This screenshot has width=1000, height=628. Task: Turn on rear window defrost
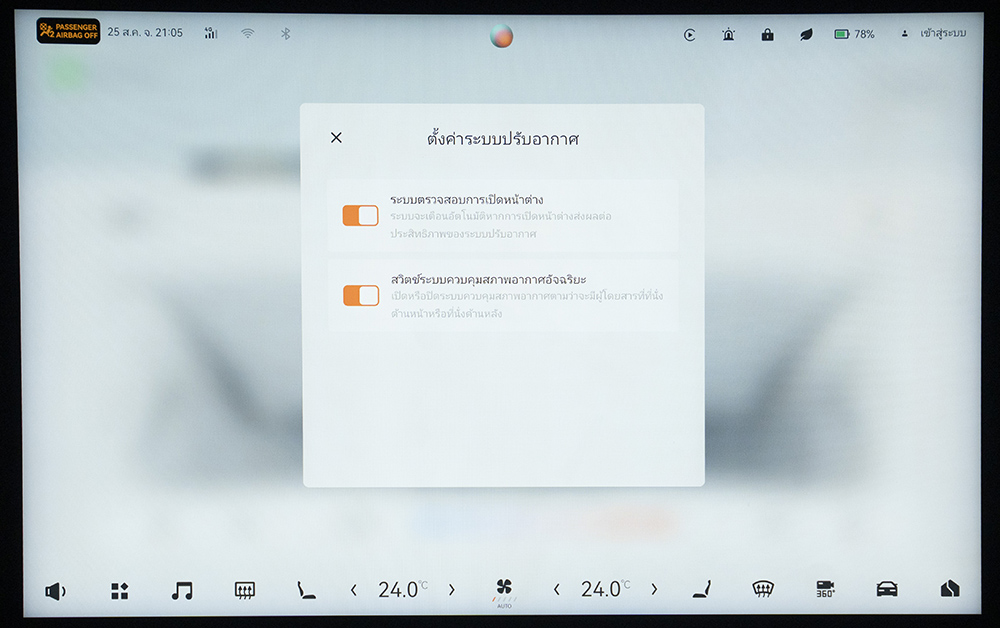point(244,591)
